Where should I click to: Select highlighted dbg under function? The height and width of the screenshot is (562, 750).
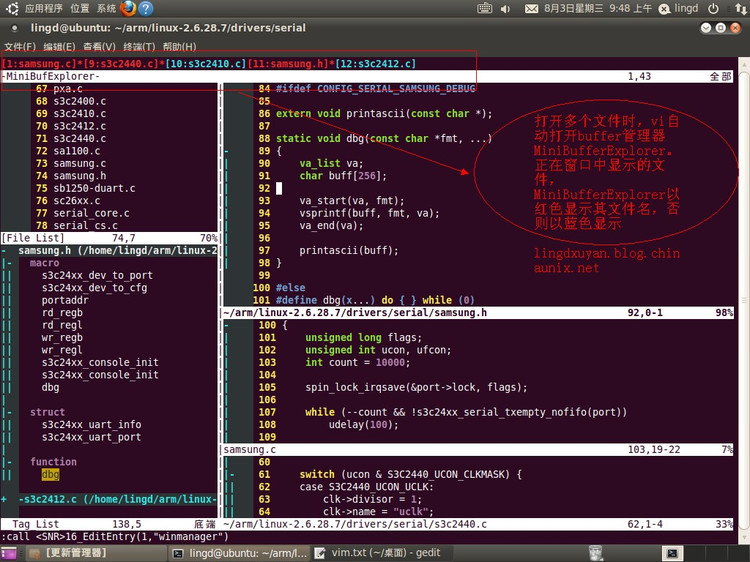tap(50, 474)
